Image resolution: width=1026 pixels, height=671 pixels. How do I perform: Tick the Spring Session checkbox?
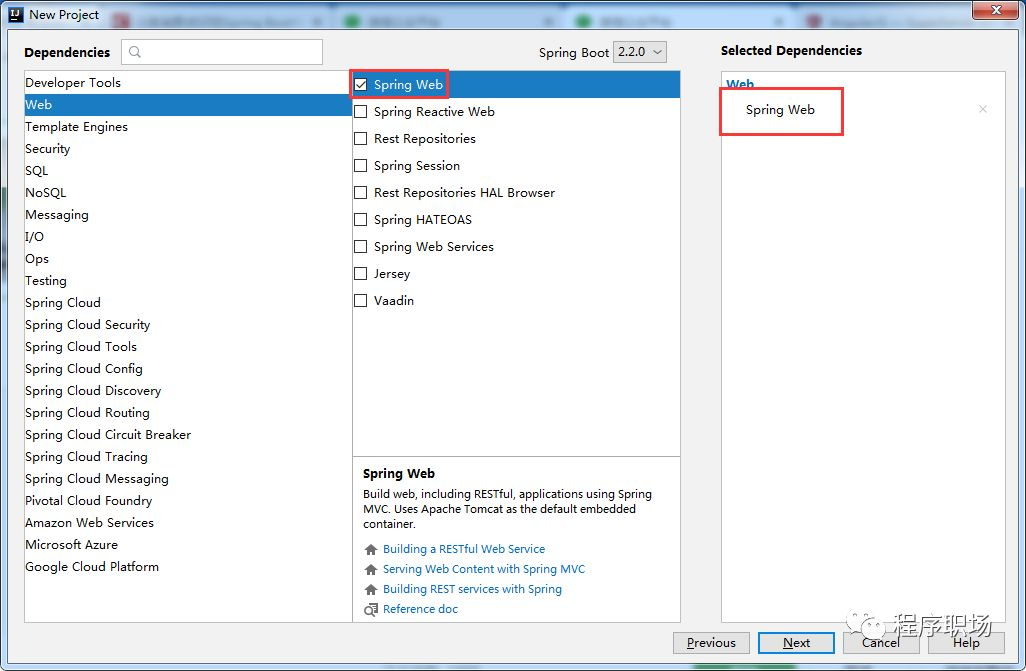pyautogui.click(x=361, y=166)
